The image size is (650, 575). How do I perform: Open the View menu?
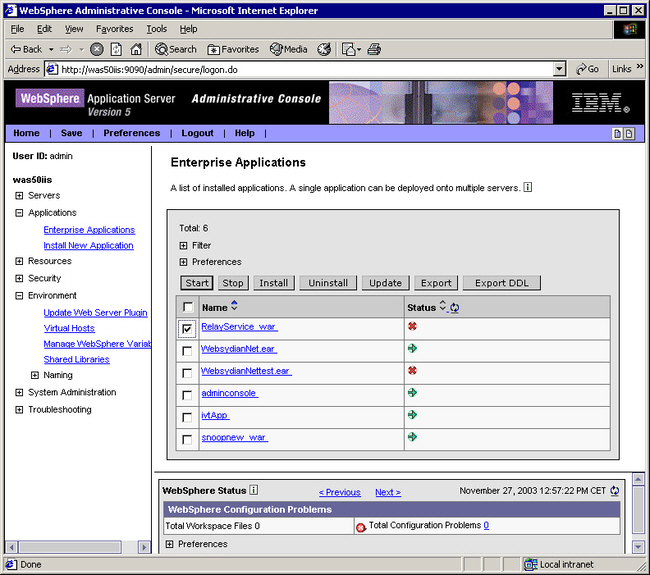[x=74, y=29]
